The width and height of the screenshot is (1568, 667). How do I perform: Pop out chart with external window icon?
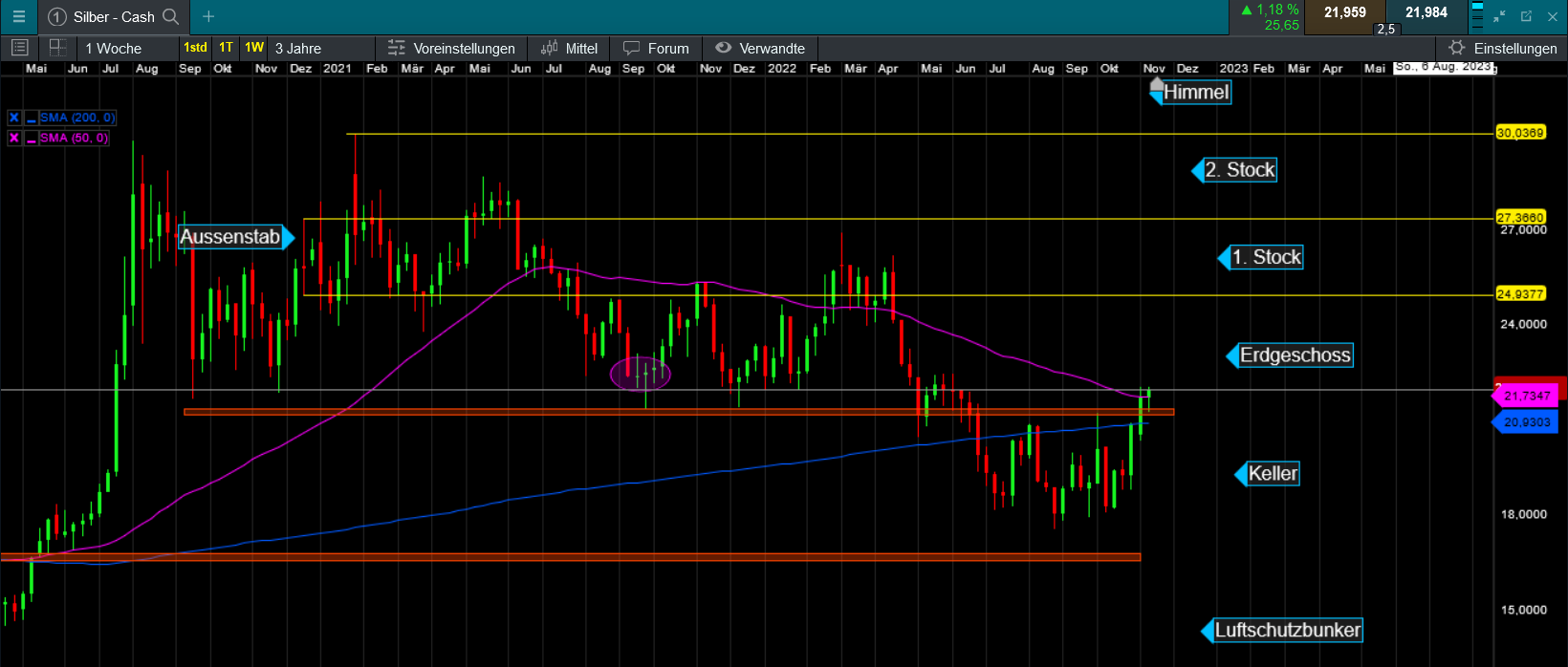click(x=1526, y=16)
